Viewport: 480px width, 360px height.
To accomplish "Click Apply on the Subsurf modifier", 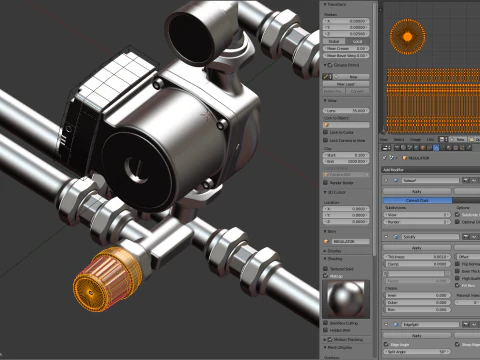I will point(417,192).
